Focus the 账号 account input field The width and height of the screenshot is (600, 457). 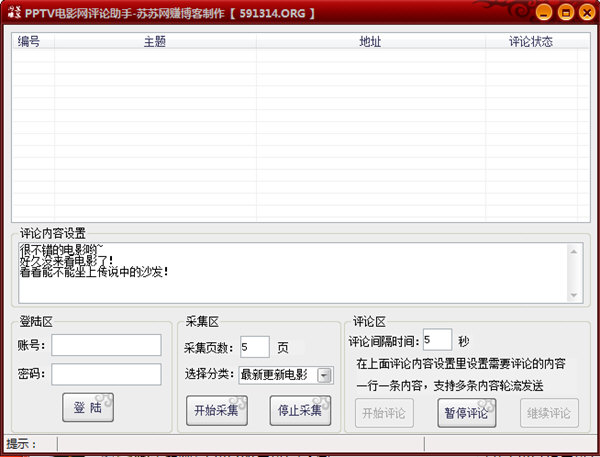pyautogui.click(x=106, y=345)
